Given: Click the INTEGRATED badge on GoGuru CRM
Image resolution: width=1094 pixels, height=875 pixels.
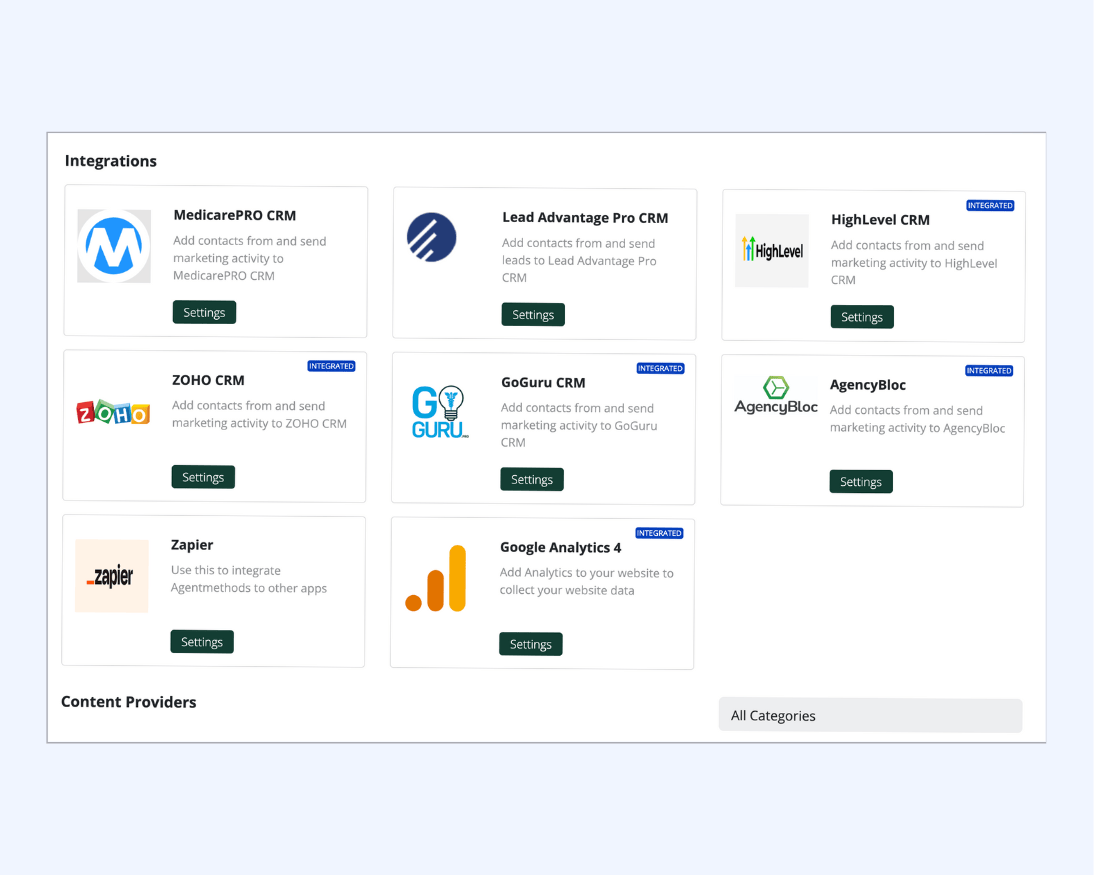Looking at the screenshot, I should point(660,368).
